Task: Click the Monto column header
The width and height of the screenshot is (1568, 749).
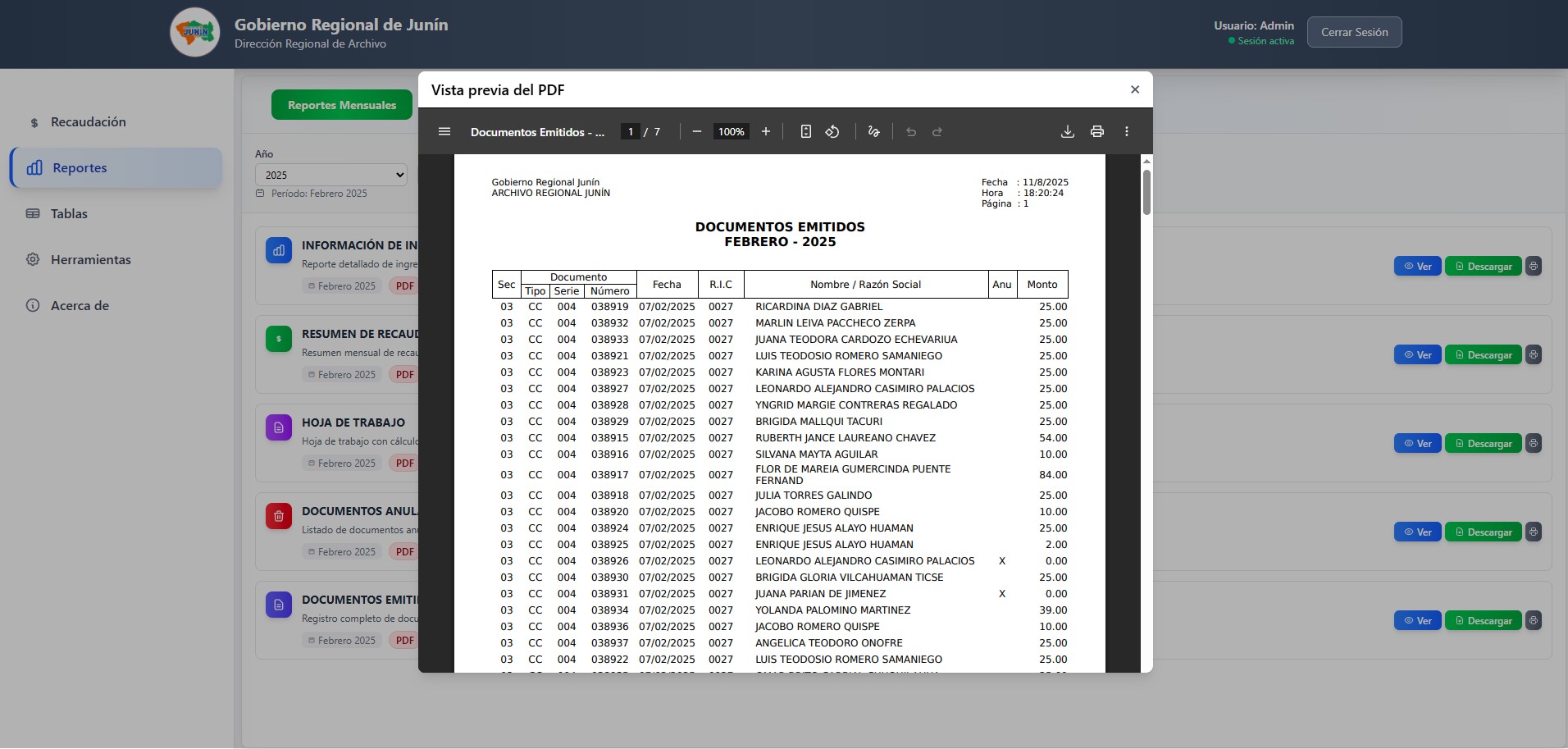Action: [x=1042, y=285]
